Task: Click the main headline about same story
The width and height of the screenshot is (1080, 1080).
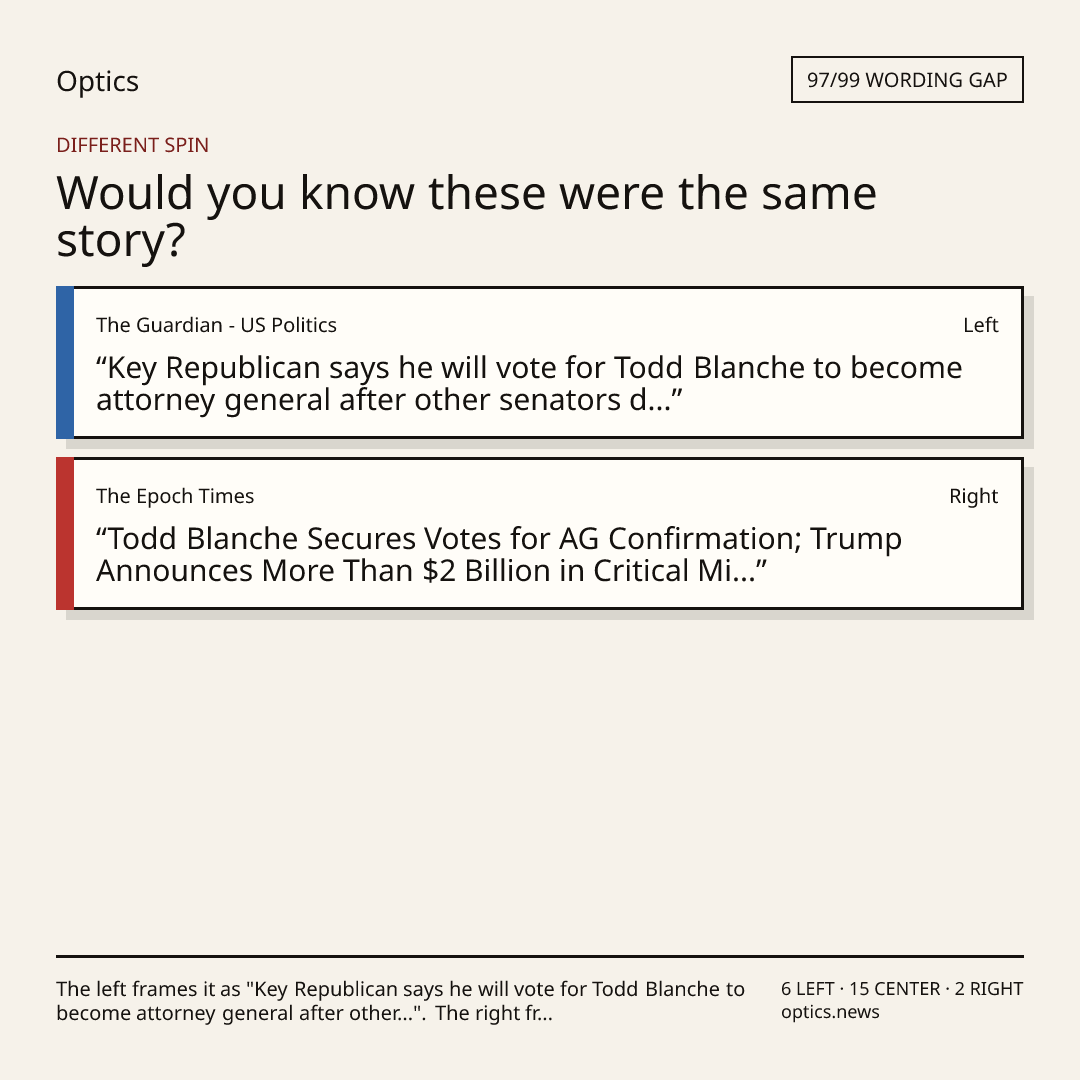Action: coord(466,216)
